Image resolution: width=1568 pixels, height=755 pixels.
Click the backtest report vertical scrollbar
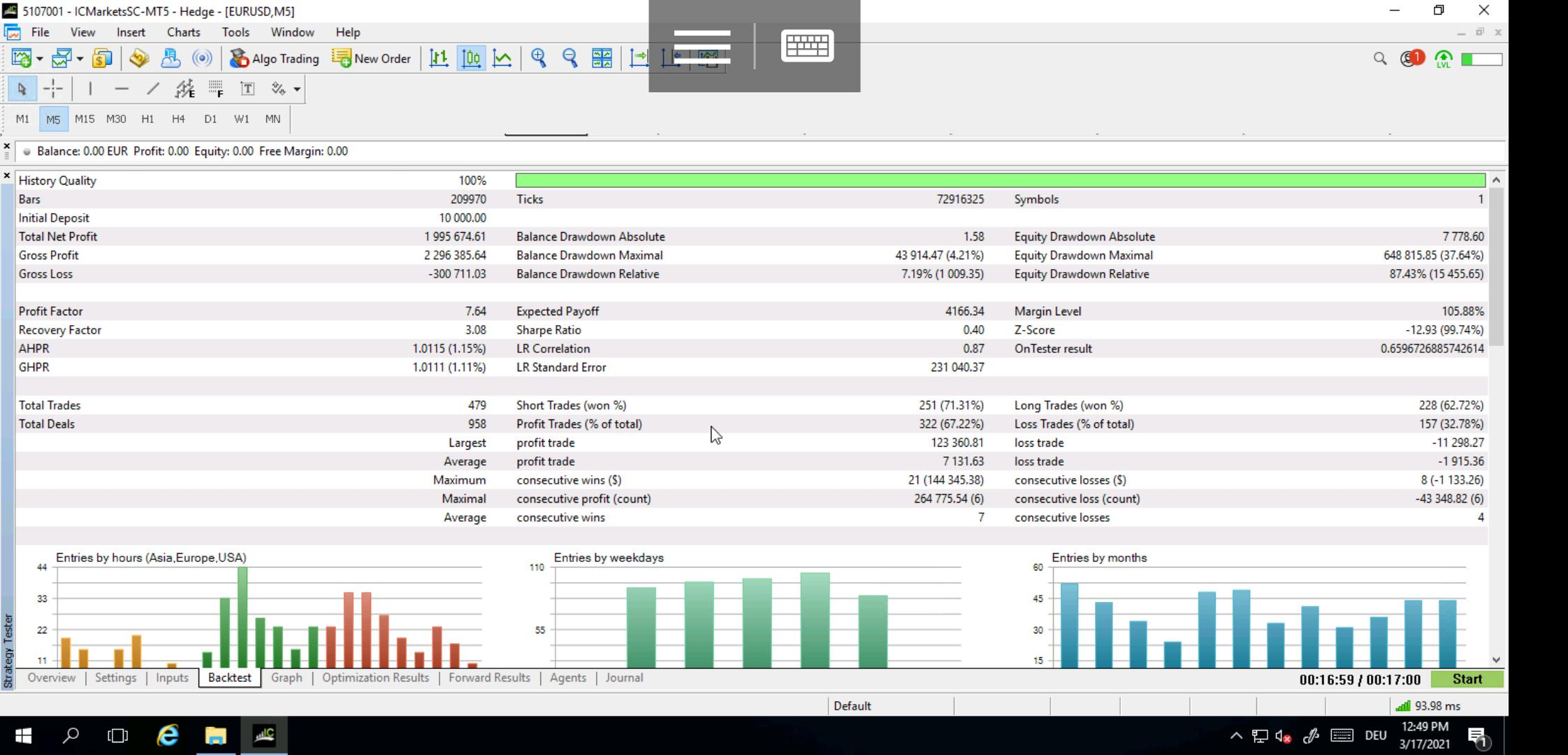click(x=1496, y=267)
